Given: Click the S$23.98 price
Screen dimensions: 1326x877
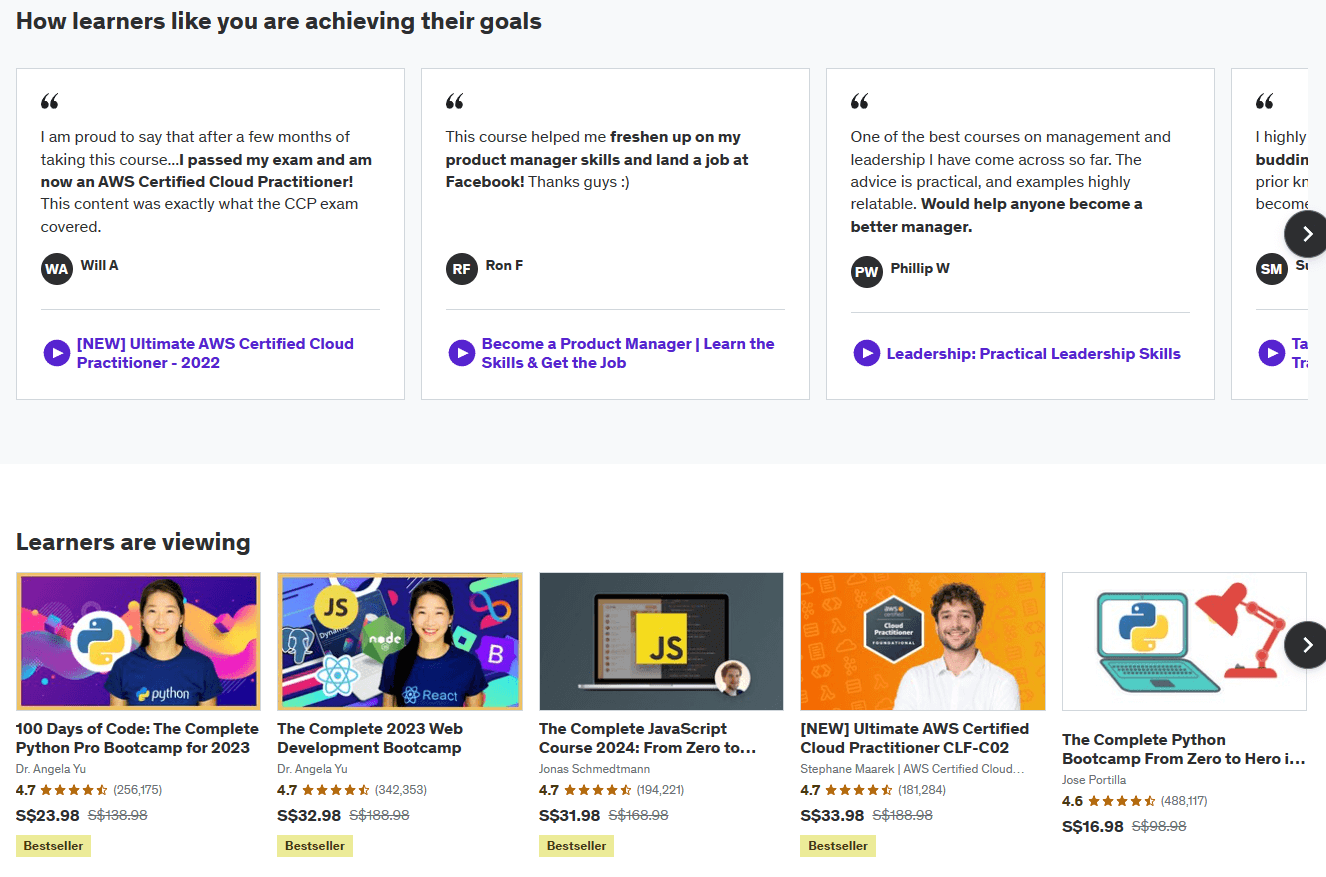Looking at the screenshot, I should (x=48, y=815).
